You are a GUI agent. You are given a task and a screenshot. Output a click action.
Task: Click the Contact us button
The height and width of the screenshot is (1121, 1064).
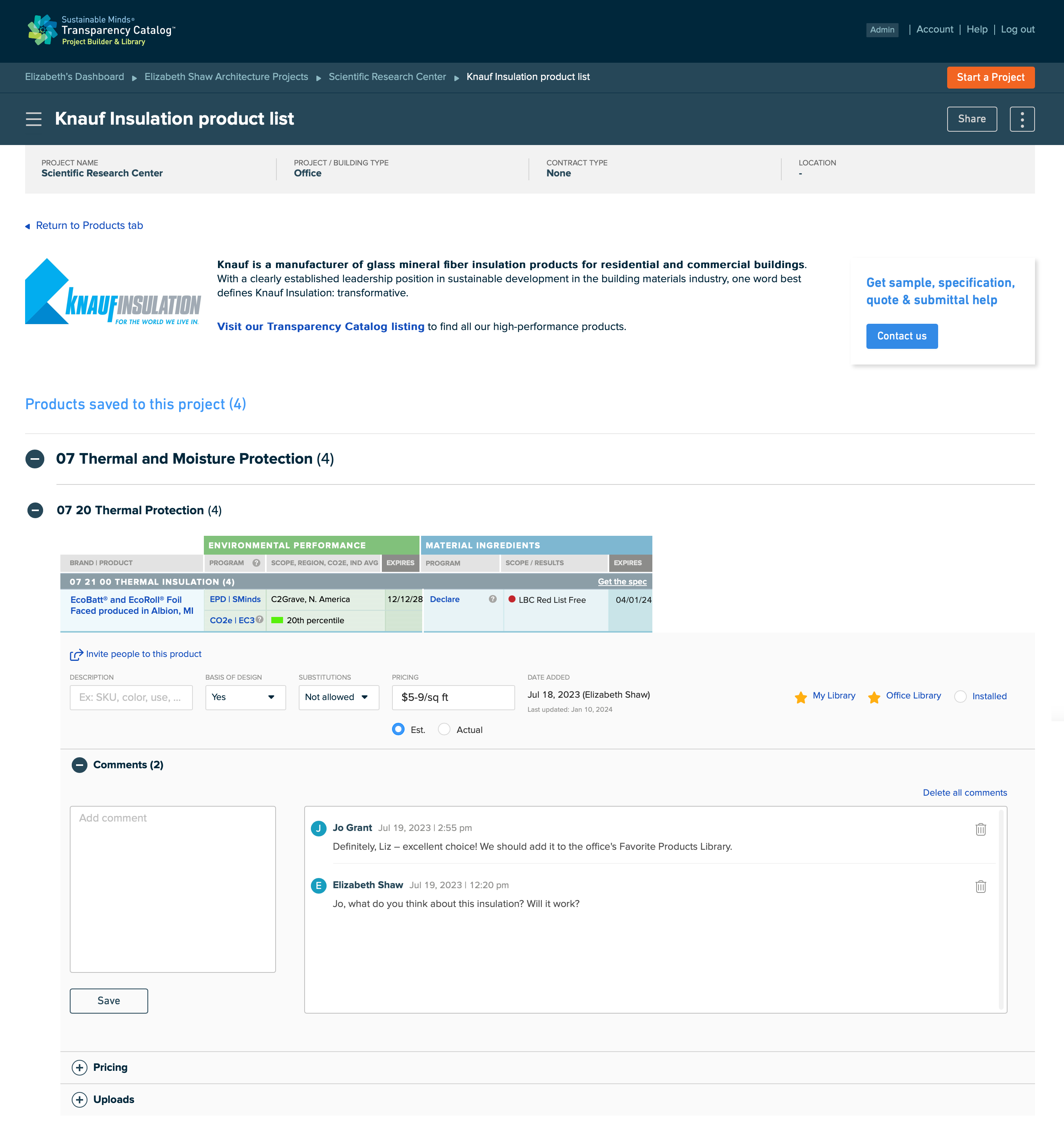[x=901, y=336]
